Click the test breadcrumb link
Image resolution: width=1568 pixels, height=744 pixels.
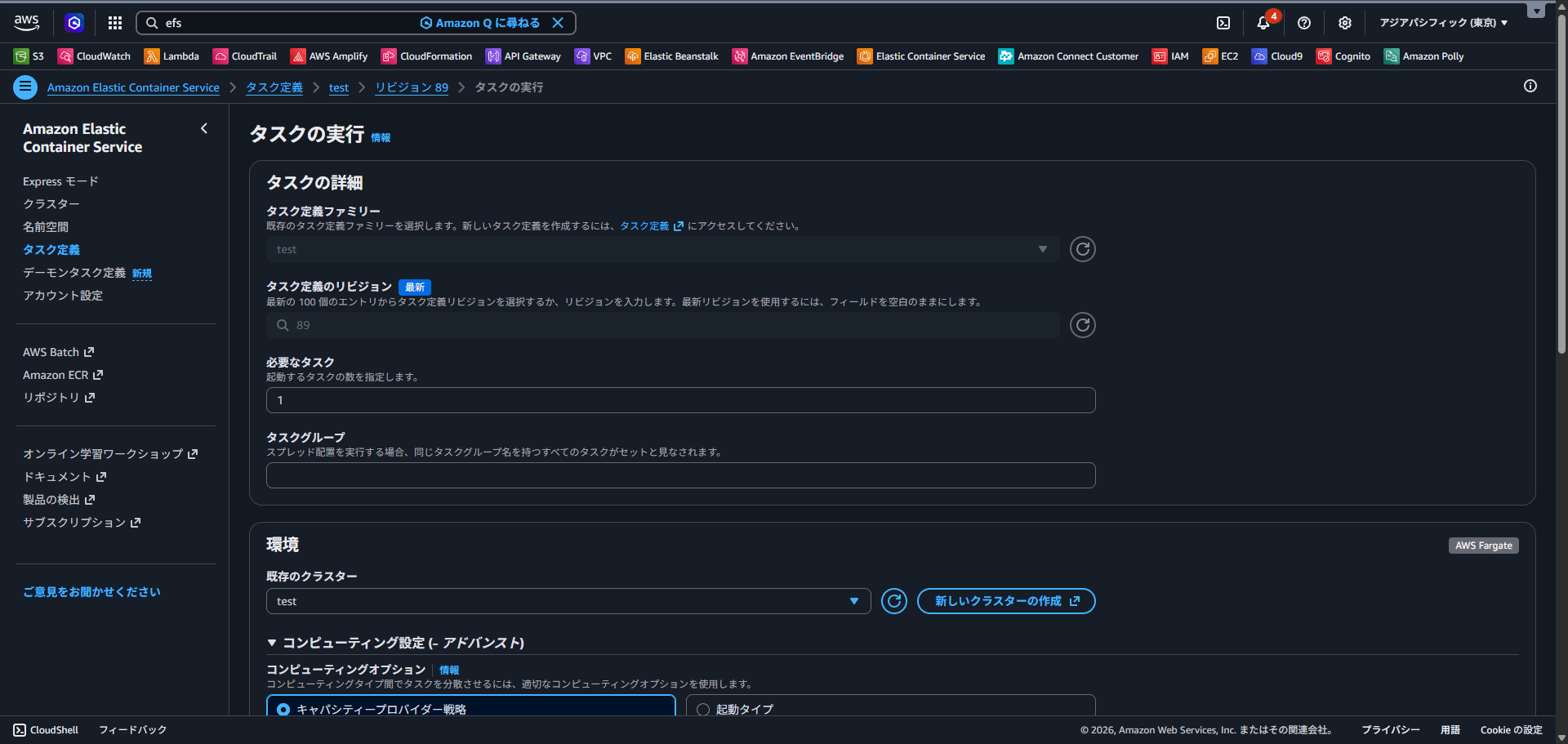coord(339,87)
